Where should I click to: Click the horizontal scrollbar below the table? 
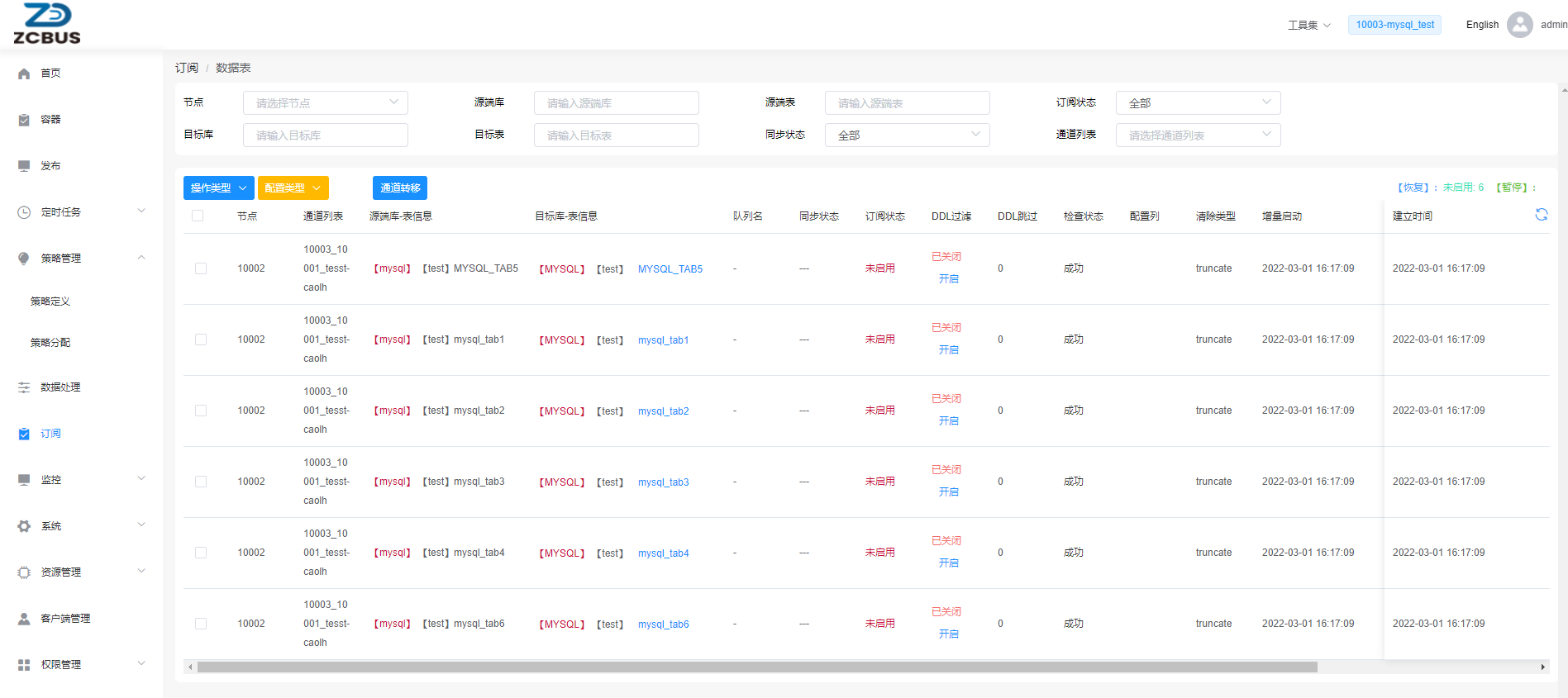click(x=756, y=667)
